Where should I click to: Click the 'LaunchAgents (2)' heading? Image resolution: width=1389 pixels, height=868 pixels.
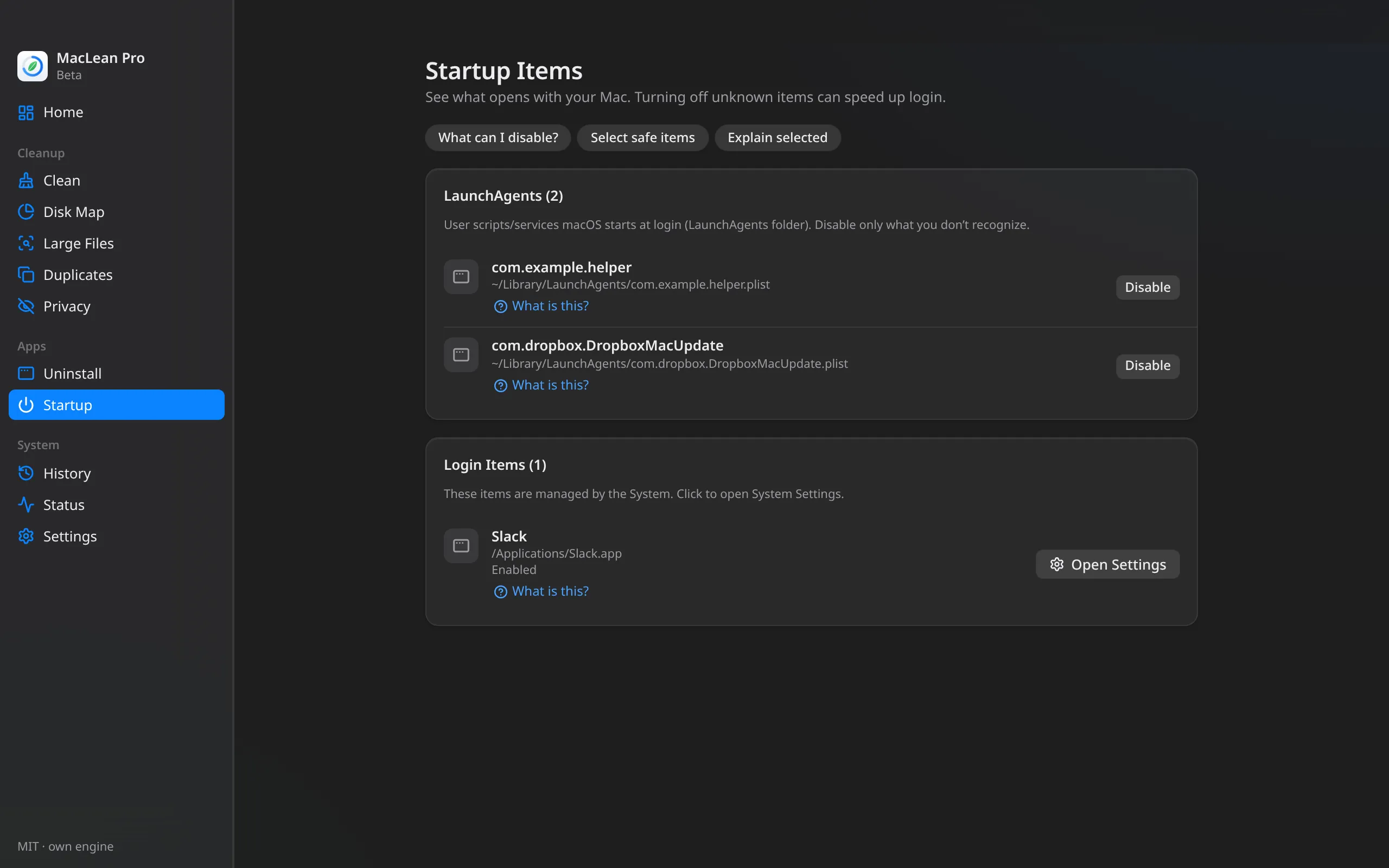(x=504, y=196)
